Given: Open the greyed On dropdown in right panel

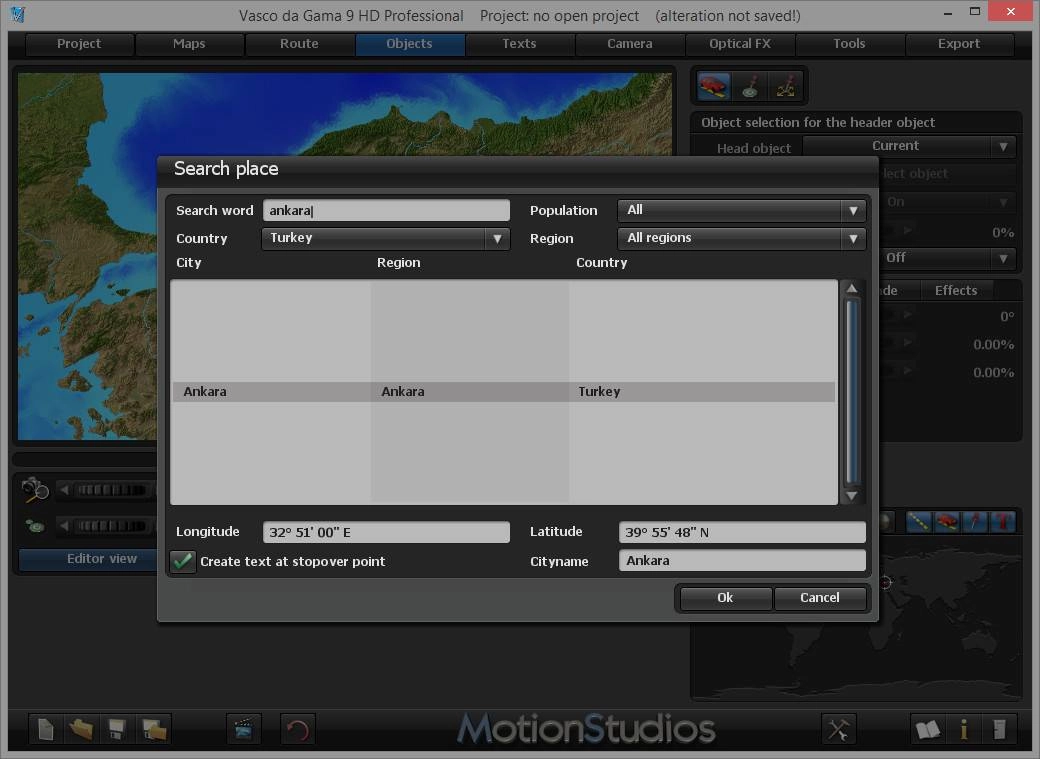Looking at the screenshot, I should click(948, 202).
